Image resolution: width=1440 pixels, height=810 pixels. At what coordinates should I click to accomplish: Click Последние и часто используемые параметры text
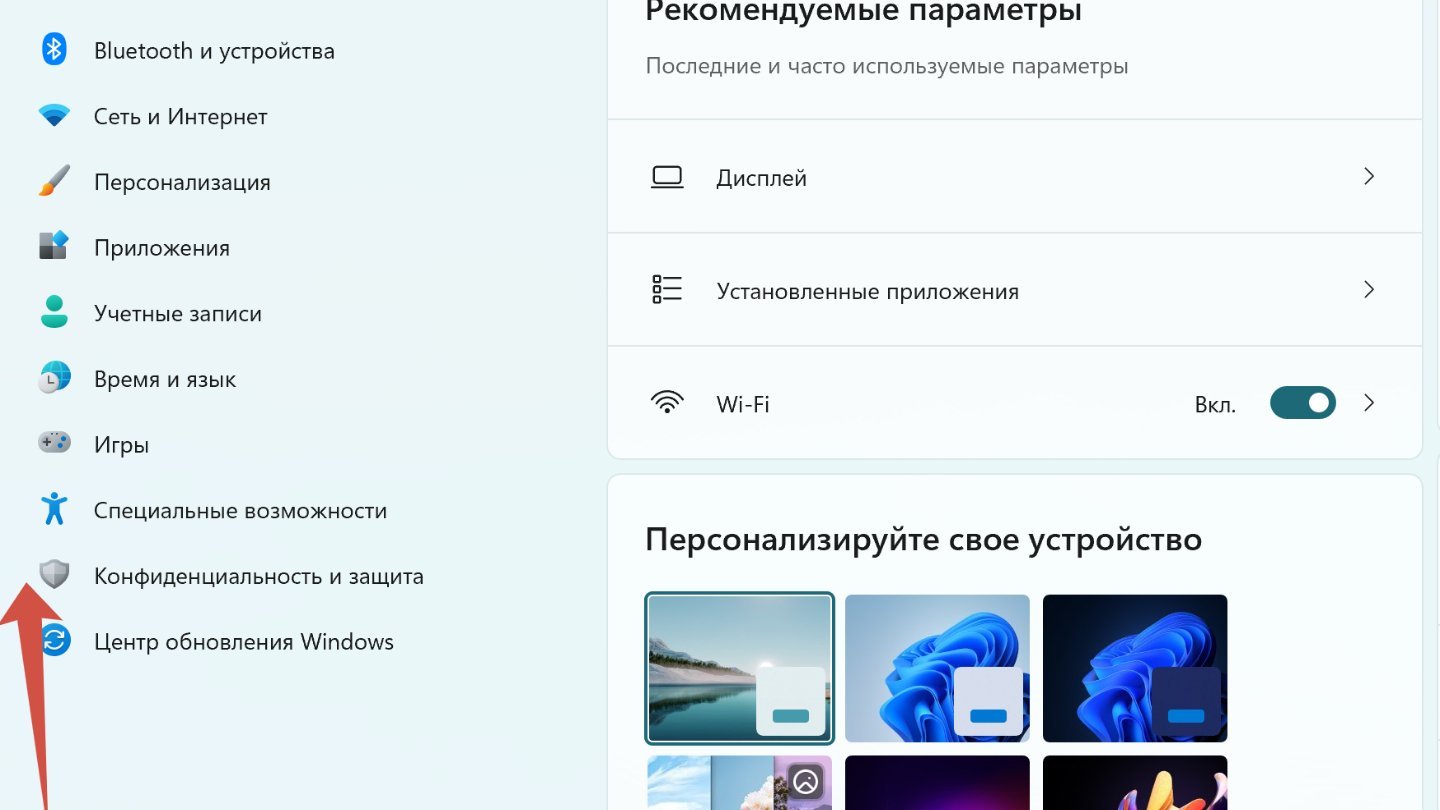pyautogui.click(x=887, y=66)
